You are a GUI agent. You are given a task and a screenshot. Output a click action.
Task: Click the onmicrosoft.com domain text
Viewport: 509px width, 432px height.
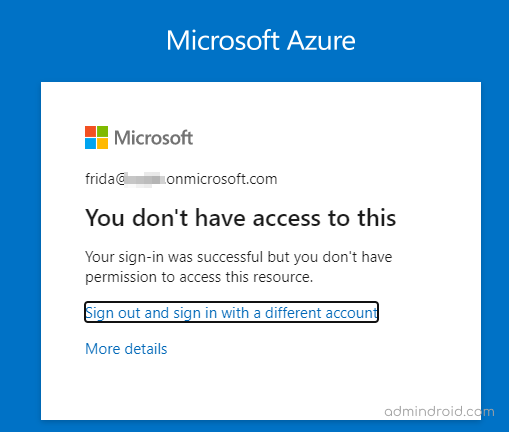222,179
